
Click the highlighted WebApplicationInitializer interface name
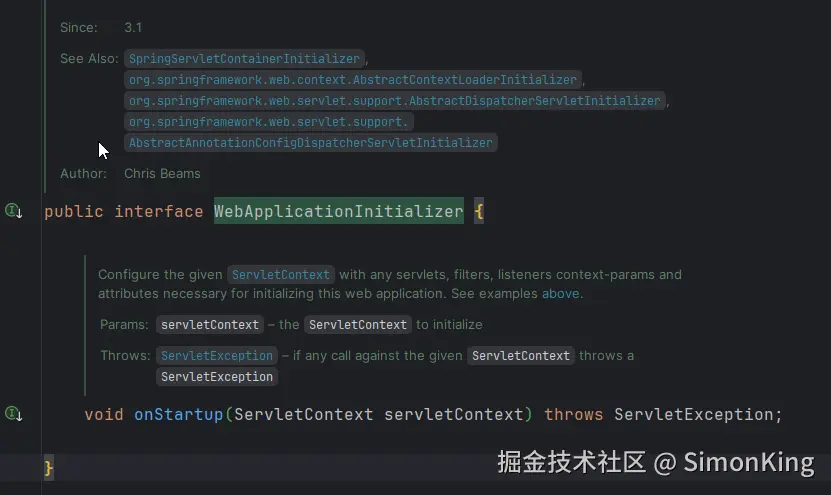point(338,212)
